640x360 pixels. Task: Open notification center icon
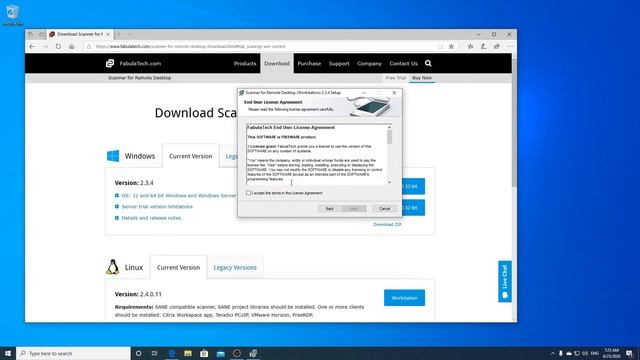[x=629, y=353]
